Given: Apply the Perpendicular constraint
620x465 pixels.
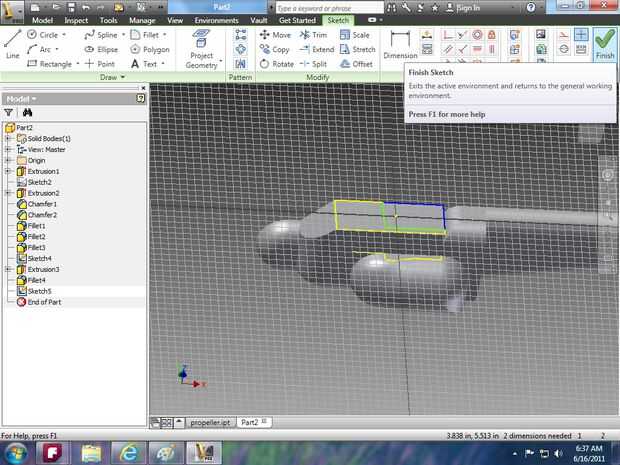Looking at the screenshot, I should 462,49.
